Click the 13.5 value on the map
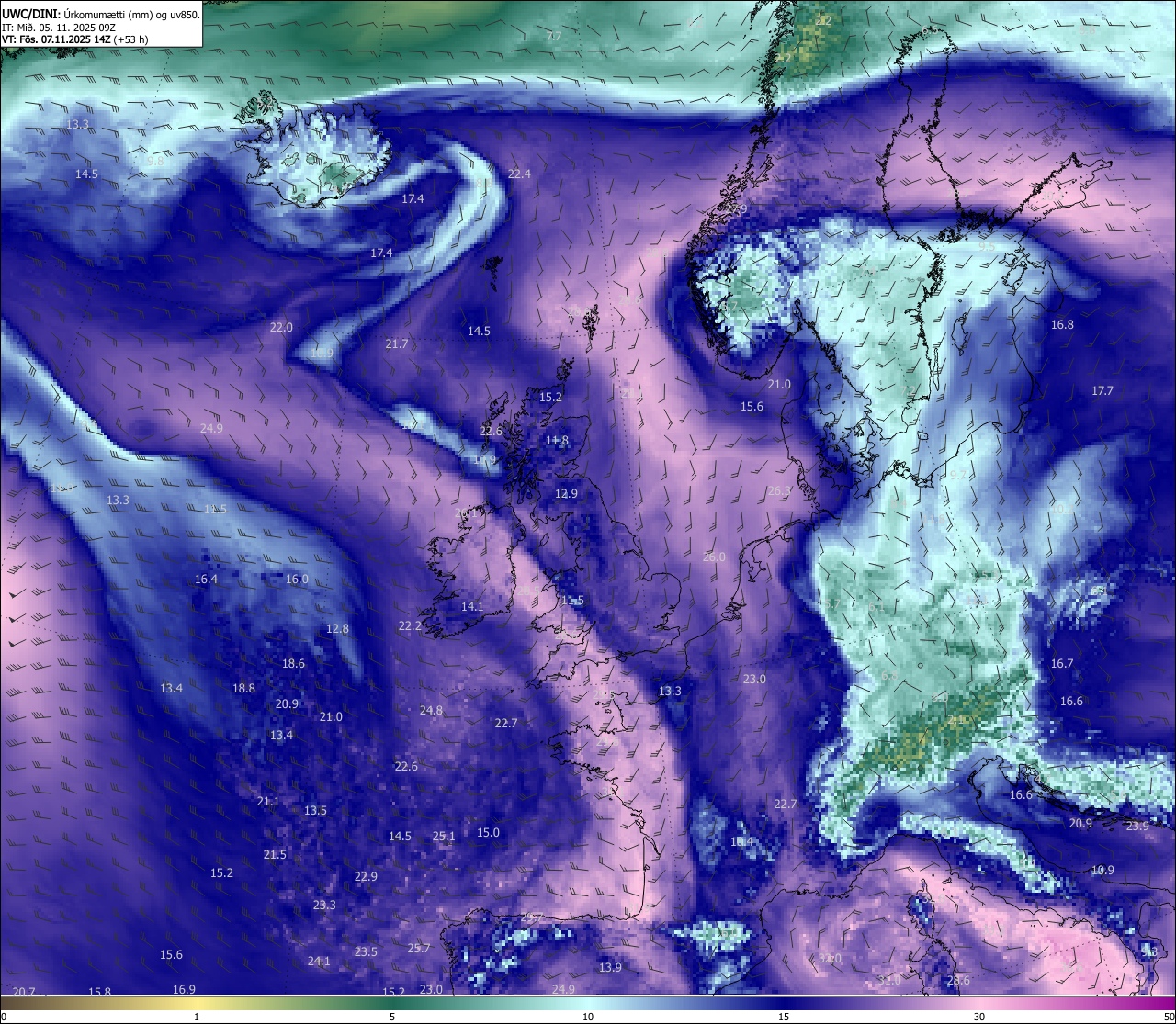 click(315, 810)
